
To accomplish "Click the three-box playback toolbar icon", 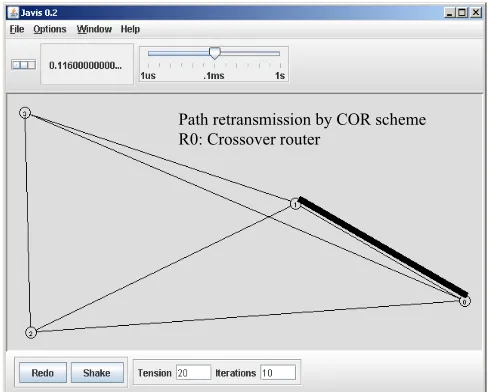I will tap(23, 65).
